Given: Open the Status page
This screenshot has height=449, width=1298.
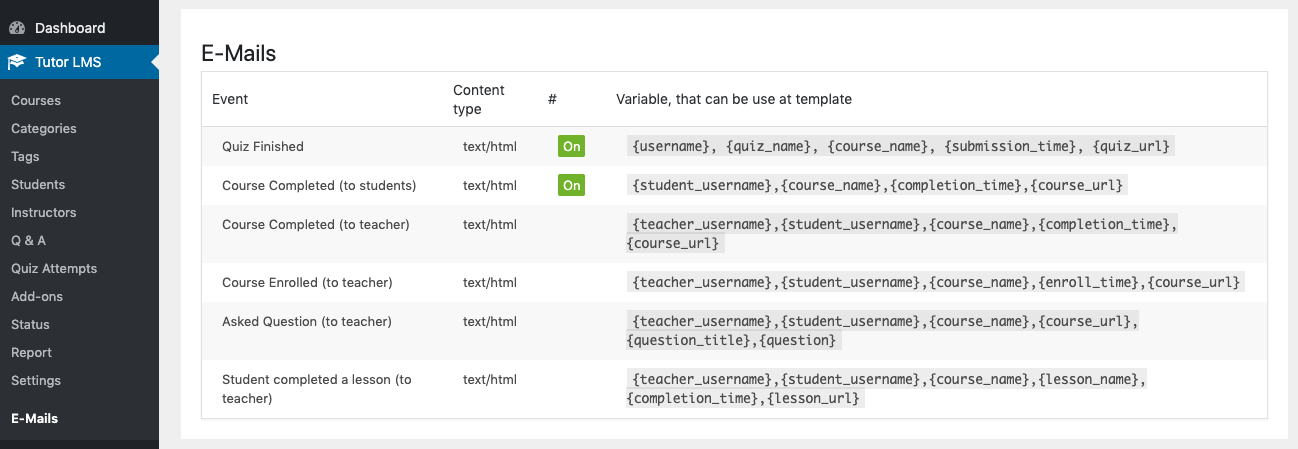Looking at the screenshot, I should click(x=30, y=324).
